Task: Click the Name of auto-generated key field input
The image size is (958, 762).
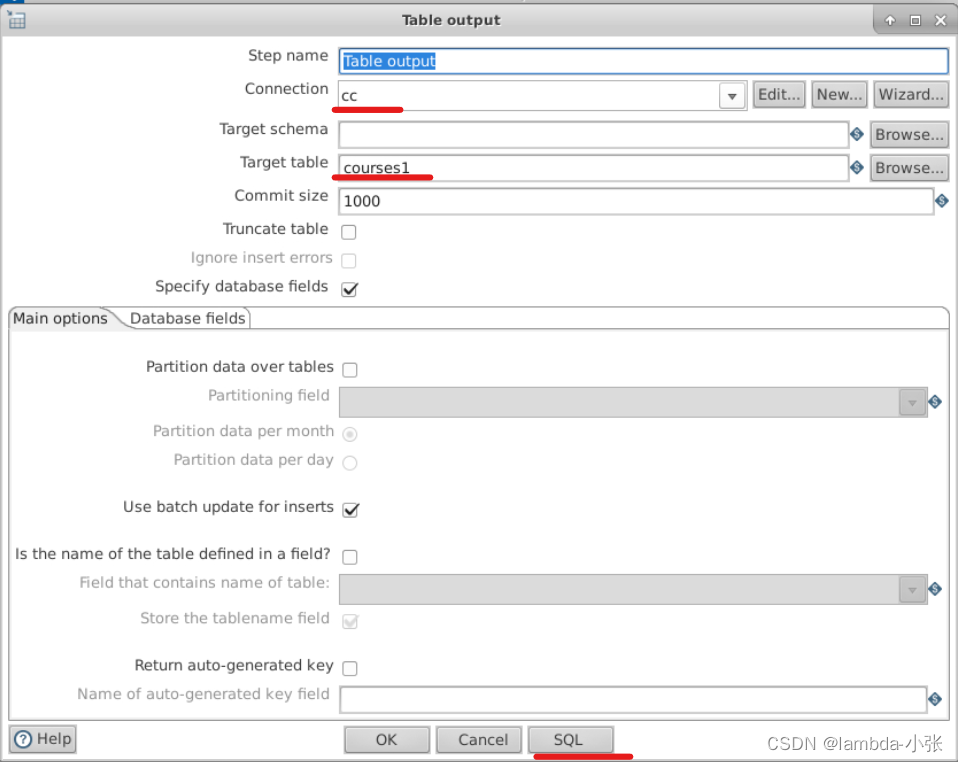Action: click(x=633, y=699)
